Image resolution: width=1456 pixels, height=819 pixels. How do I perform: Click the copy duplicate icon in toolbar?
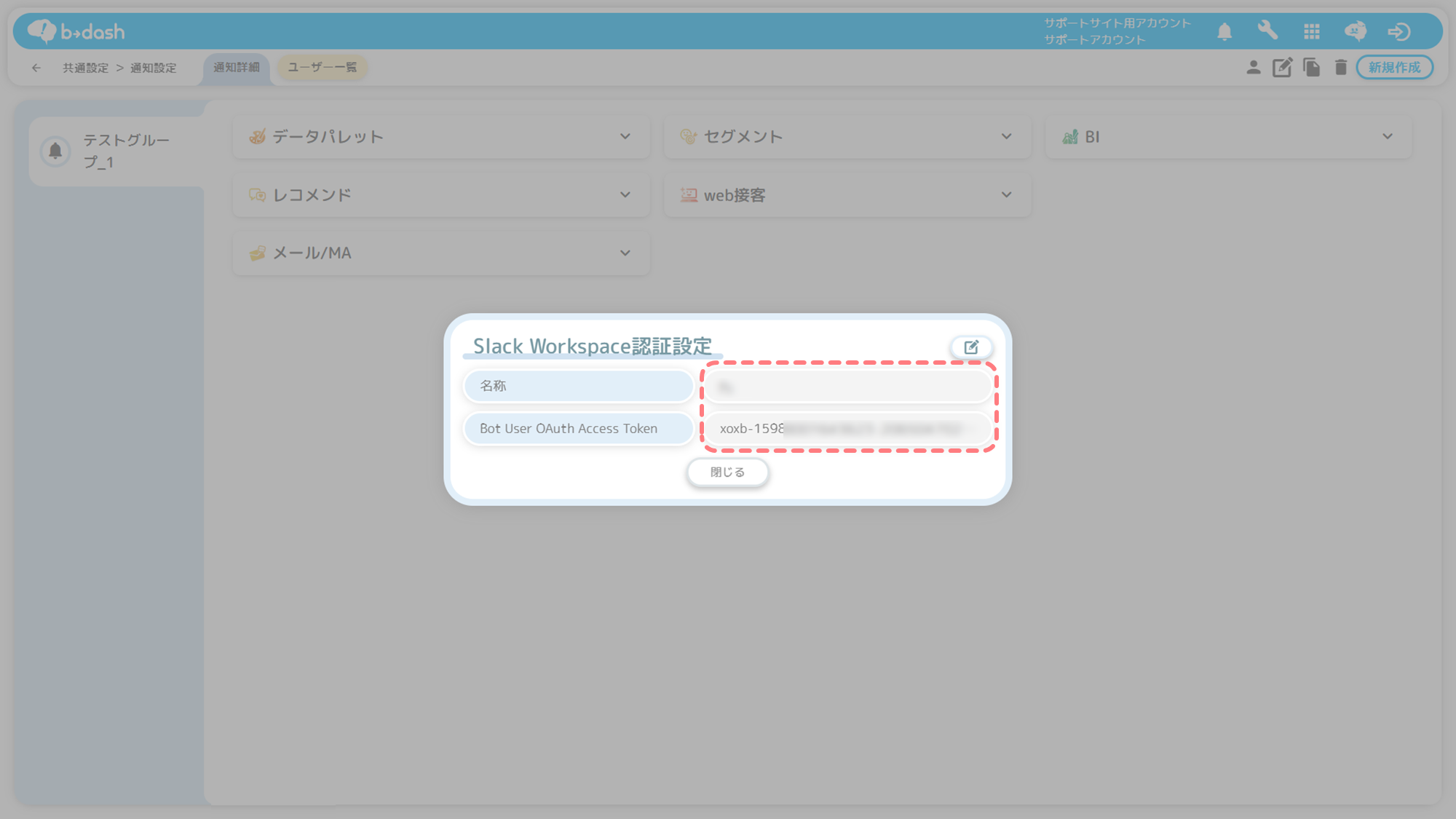click(1312, 68)
